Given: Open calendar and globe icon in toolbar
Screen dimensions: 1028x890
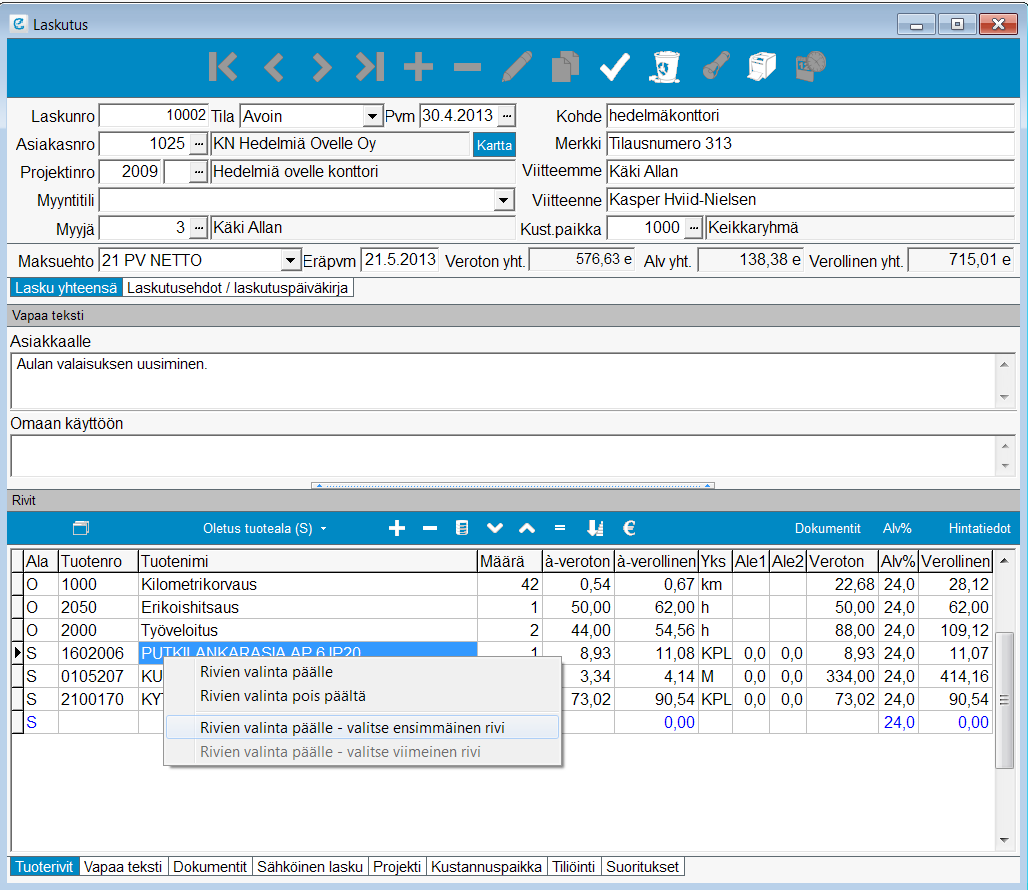Looking at the screenshot, I should click(811, 67).
